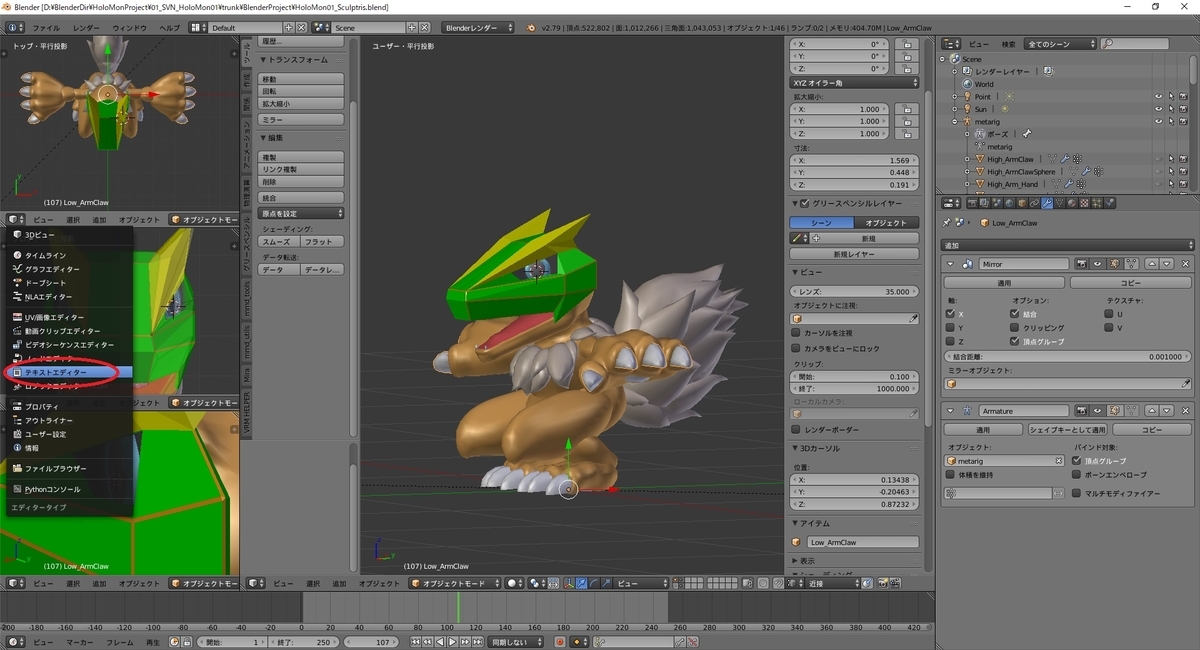Enable 体積を維持 in the Armature modifier
Image resolution: width=1200 pixels, height=650 pixels.
point(950,475)
